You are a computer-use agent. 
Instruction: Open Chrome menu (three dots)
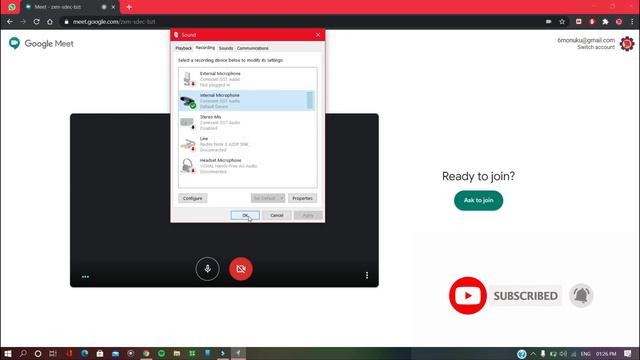point(632,22)
